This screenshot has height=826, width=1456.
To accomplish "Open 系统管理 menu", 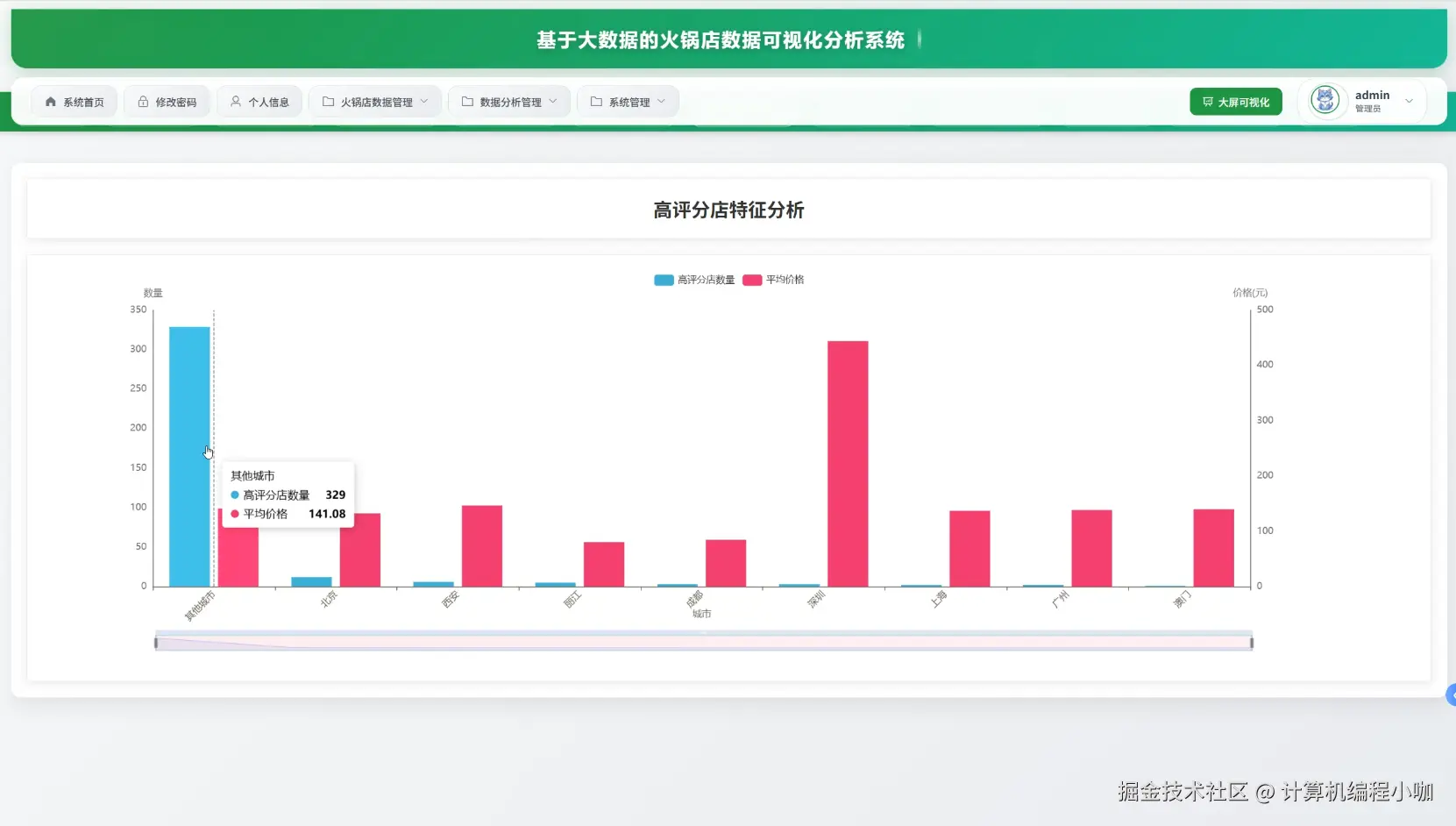I will tap(628, 102).
